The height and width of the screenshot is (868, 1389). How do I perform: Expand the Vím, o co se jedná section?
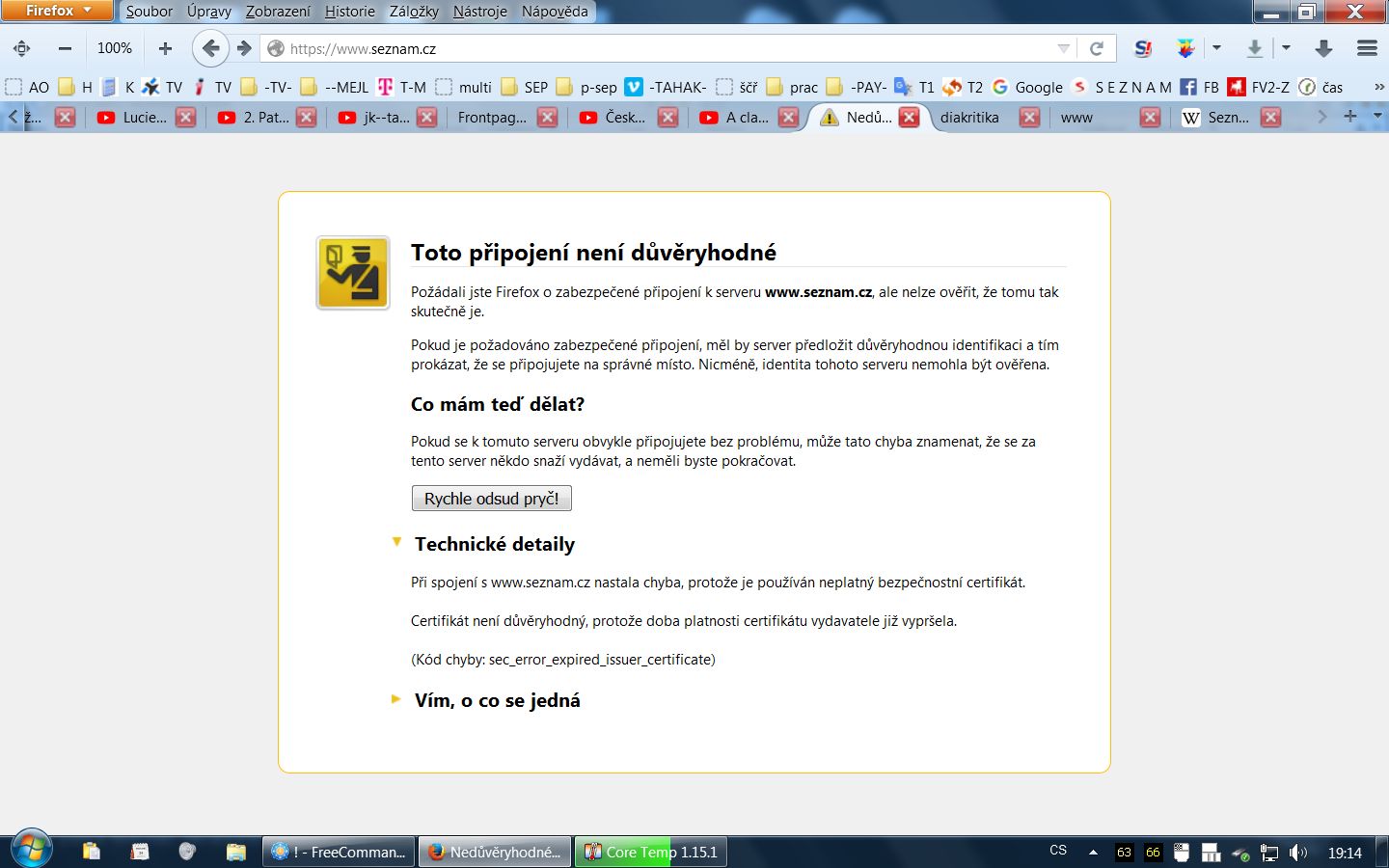[x=396, y=699]
